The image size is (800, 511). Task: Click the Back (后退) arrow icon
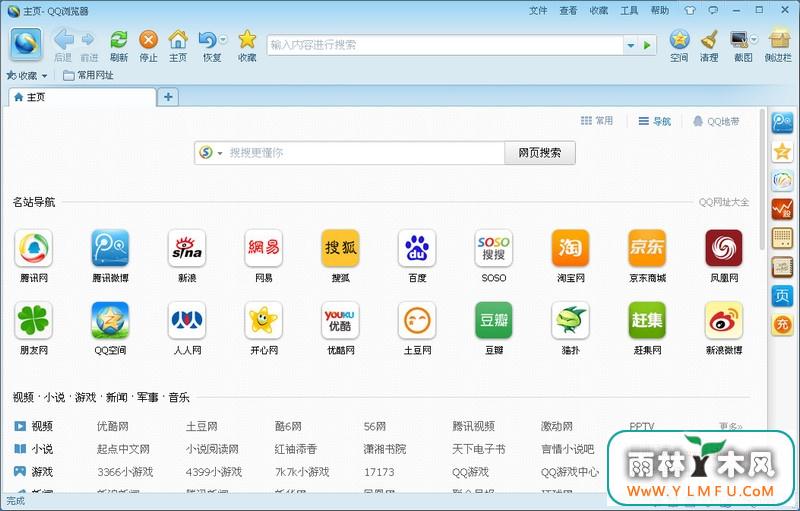tap(63, 39)
